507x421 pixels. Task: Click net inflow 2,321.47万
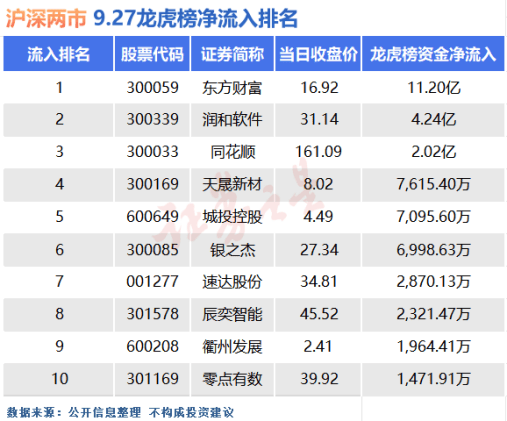[434, 314]
